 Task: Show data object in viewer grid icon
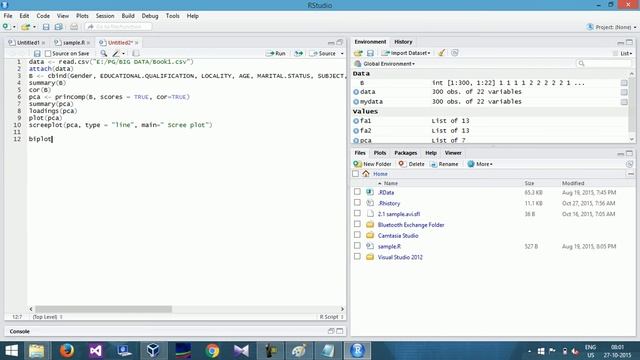click(x=624, y=92)
